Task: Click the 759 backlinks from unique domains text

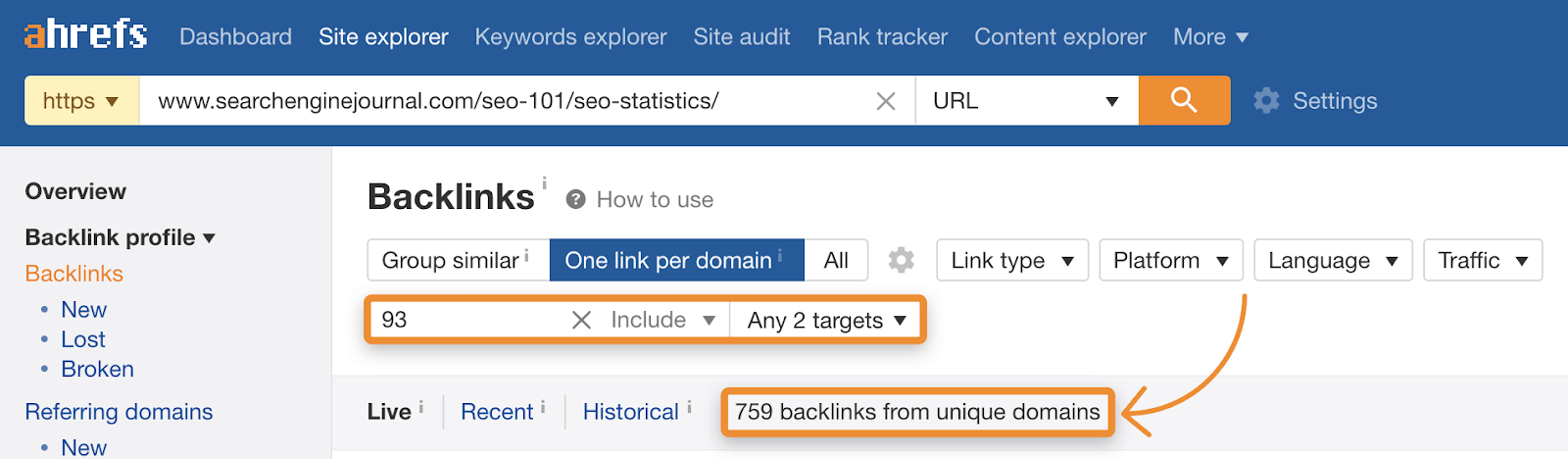Action: click(x=917, y=412)
